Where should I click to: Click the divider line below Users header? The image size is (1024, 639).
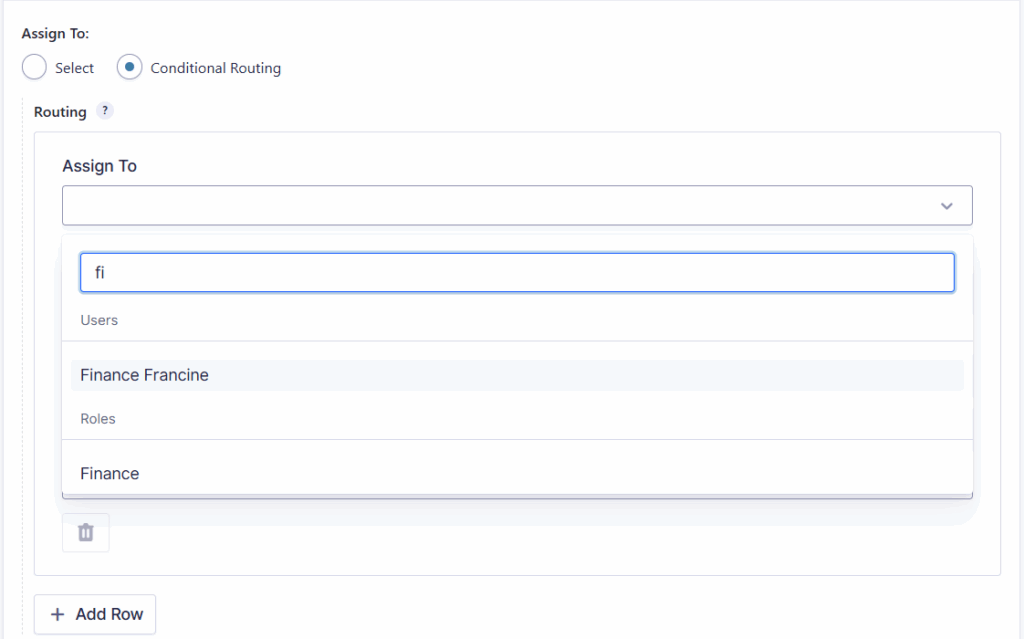coord(517,341)
